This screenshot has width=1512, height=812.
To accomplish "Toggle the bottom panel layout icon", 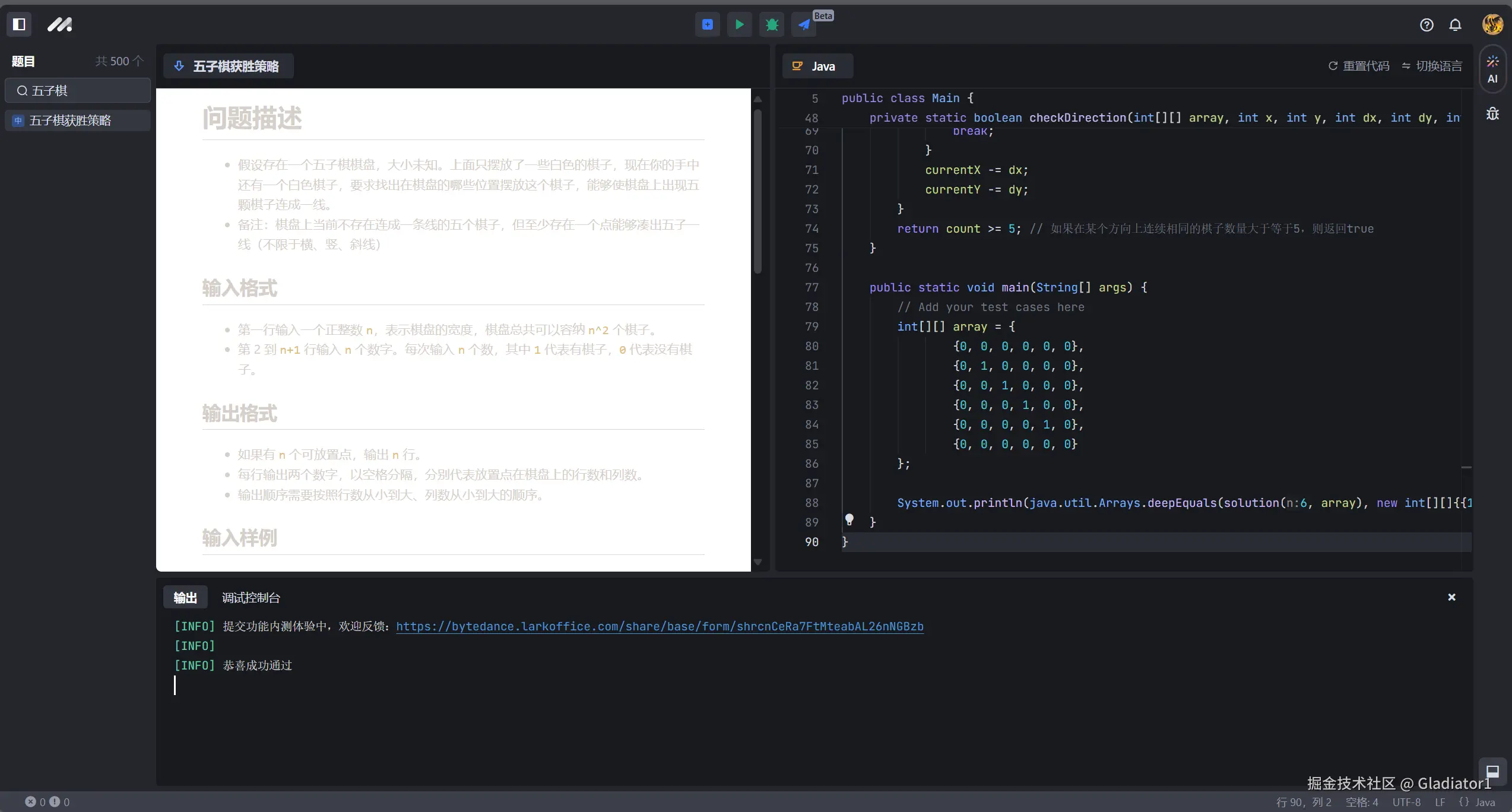I will tap(1492, 772).
